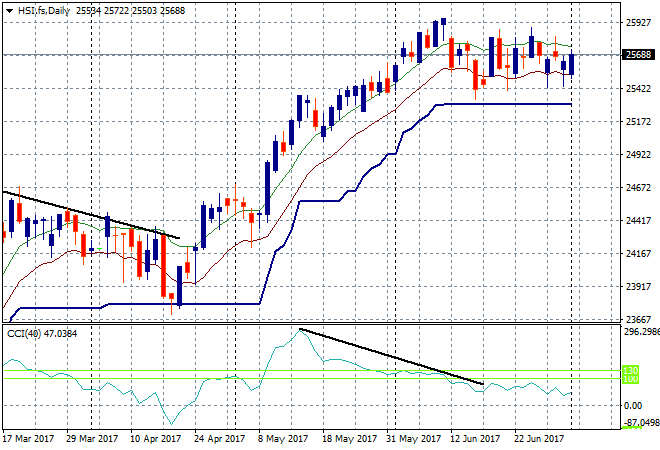
Task: Click the 8 May 2017 date label
Action: 283,439
